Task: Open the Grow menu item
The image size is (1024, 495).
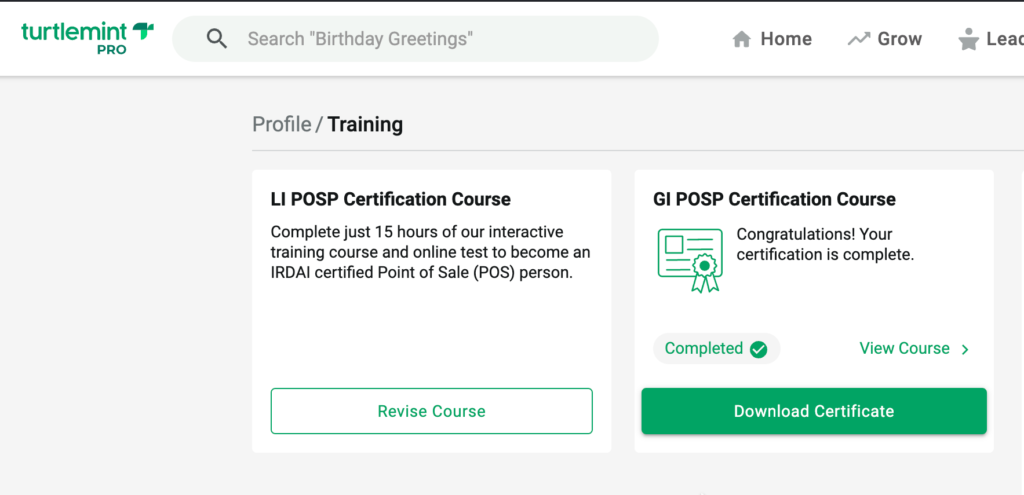Action: pos(885,39)
